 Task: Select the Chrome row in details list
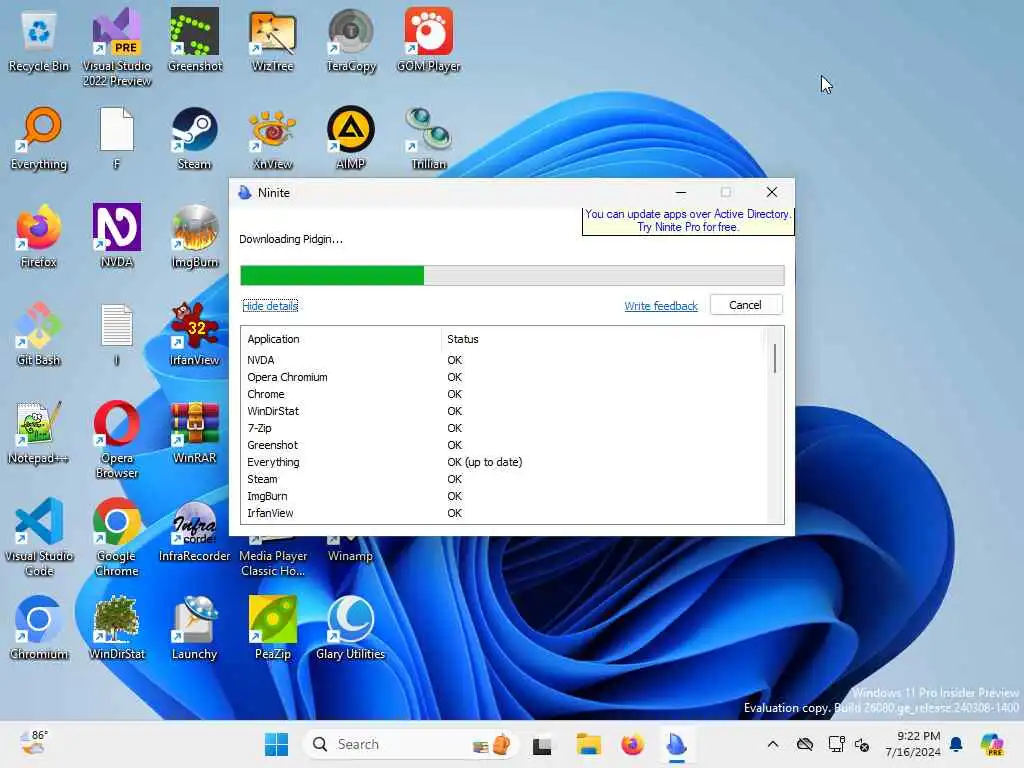[503, 394]
